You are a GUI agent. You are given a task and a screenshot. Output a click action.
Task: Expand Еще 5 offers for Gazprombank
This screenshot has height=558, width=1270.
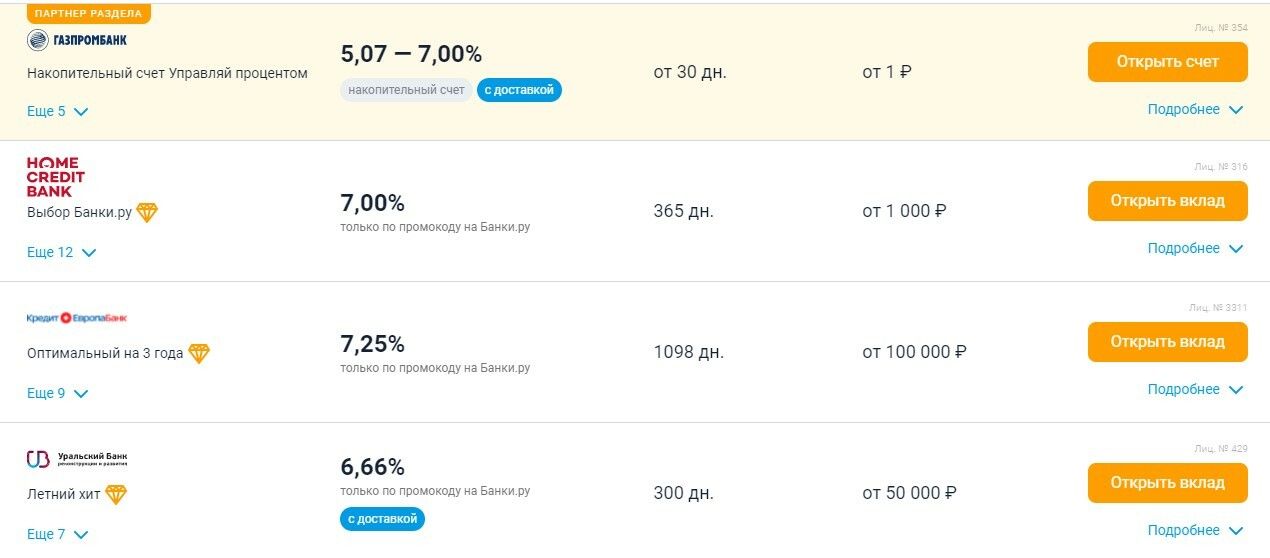coord(57,111)
